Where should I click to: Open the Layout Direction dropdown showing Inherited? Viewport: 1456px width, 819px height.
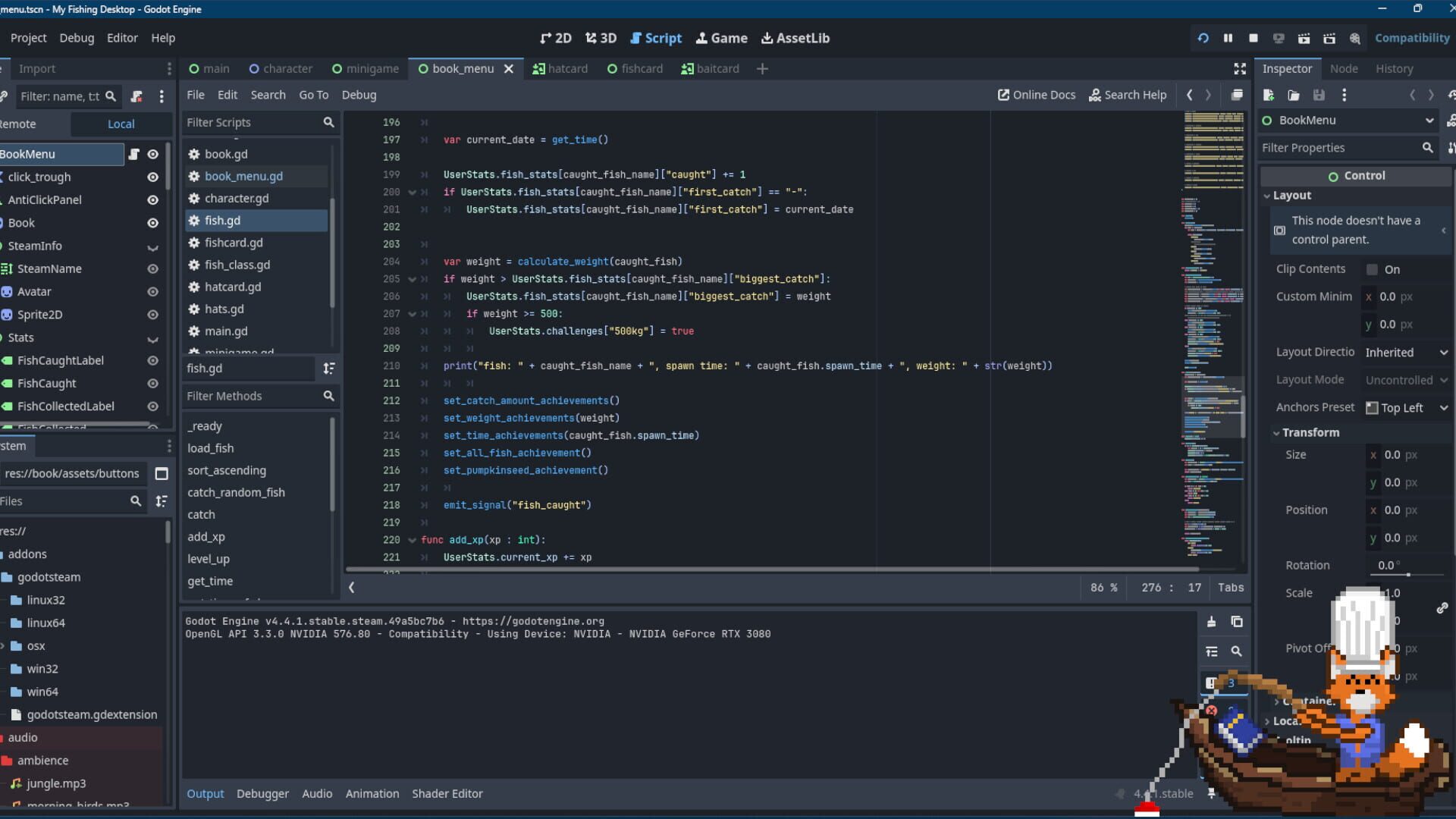pos(1404,352)
